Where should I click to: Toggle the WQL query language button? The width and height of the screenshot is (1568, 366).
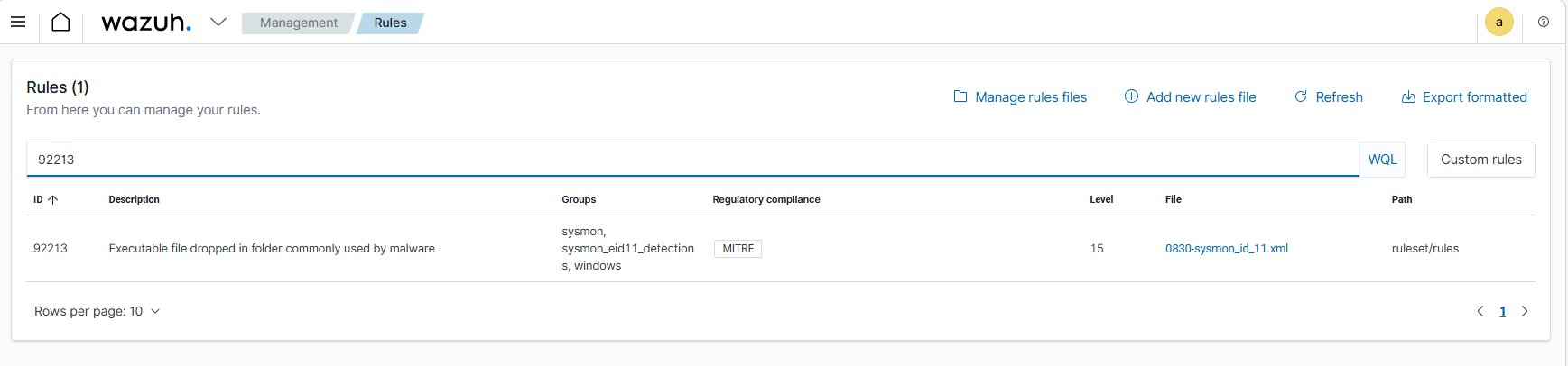(x=1382, y=160)
